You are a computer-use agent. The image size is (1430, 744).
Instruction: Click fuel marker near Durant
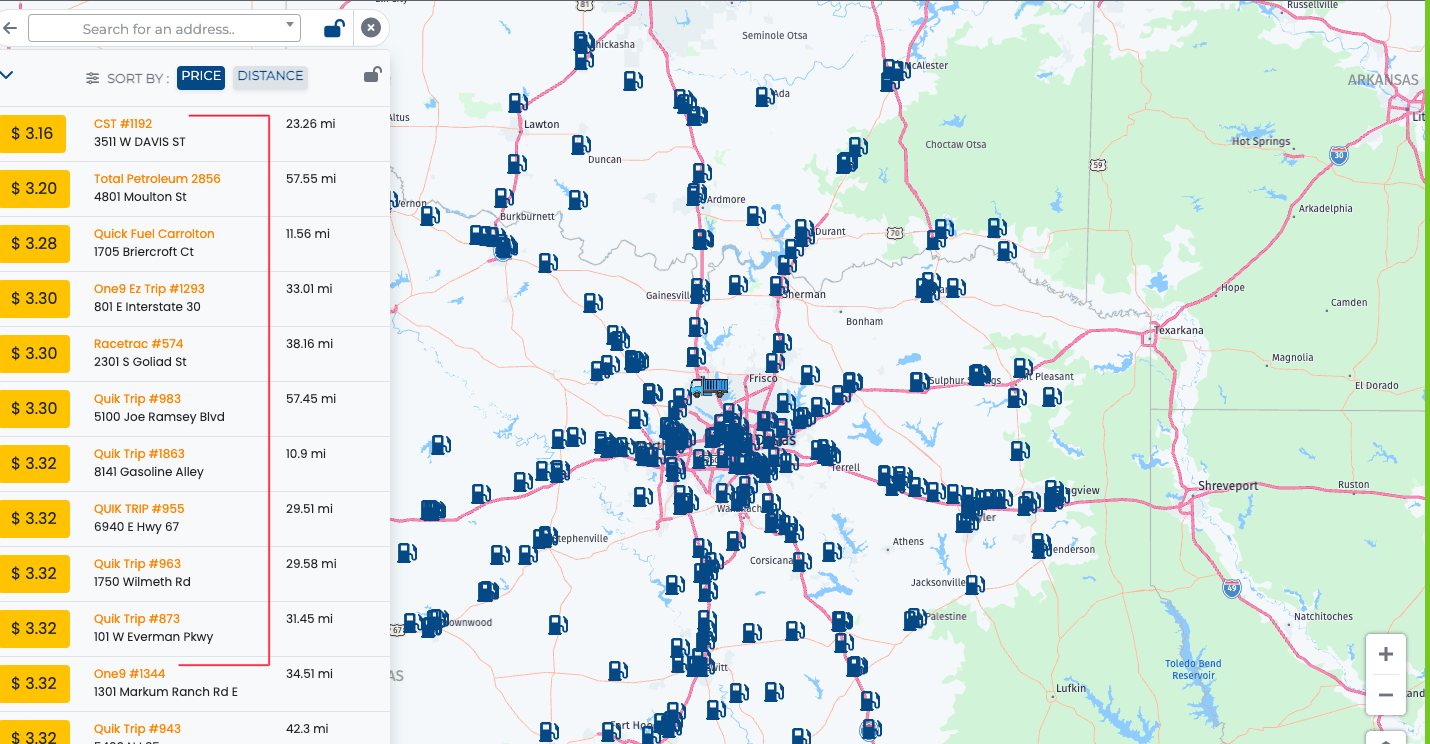803,230
